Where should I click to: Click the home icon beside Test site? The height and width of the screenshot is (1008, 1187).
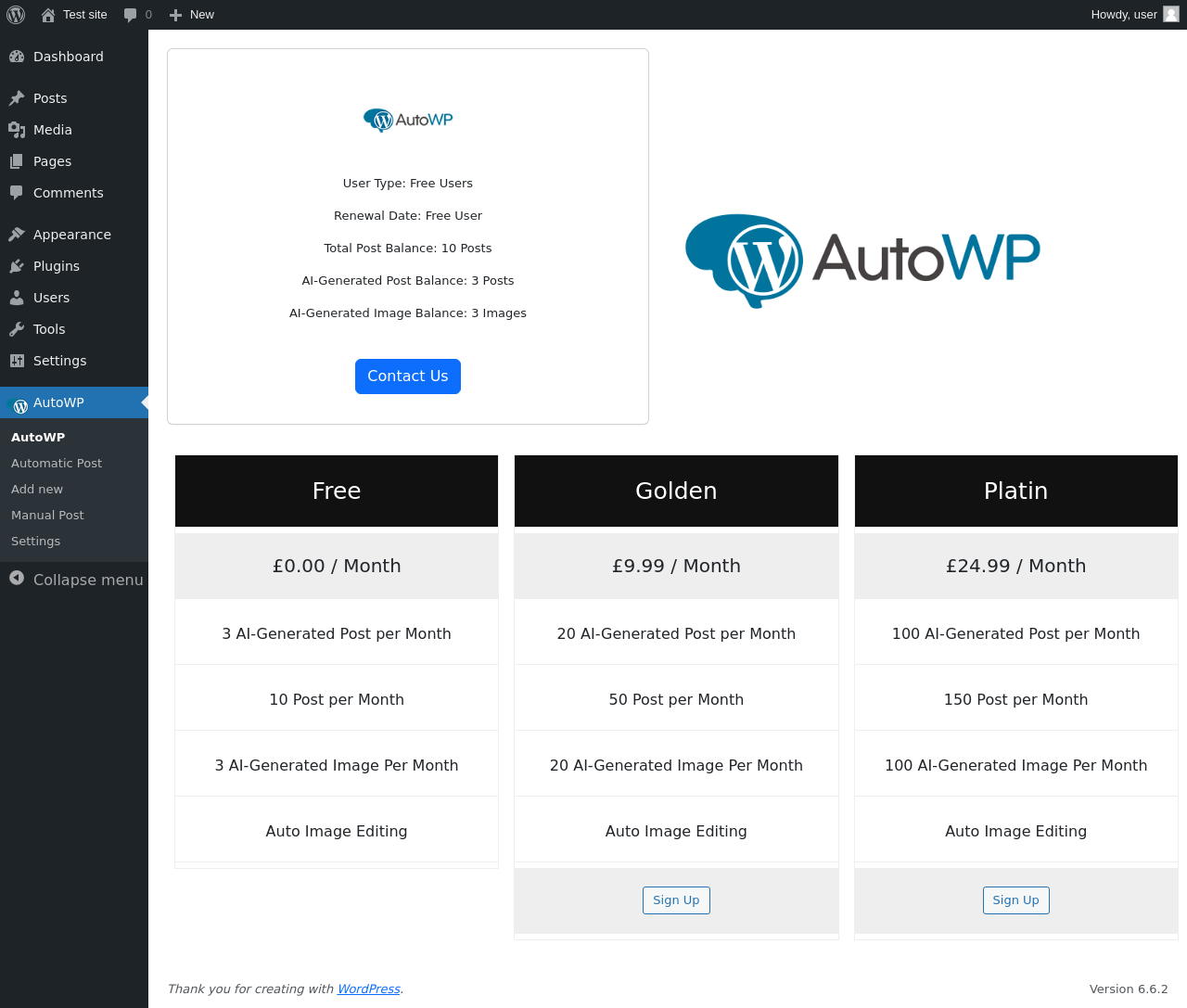click(x=48, y=15)
